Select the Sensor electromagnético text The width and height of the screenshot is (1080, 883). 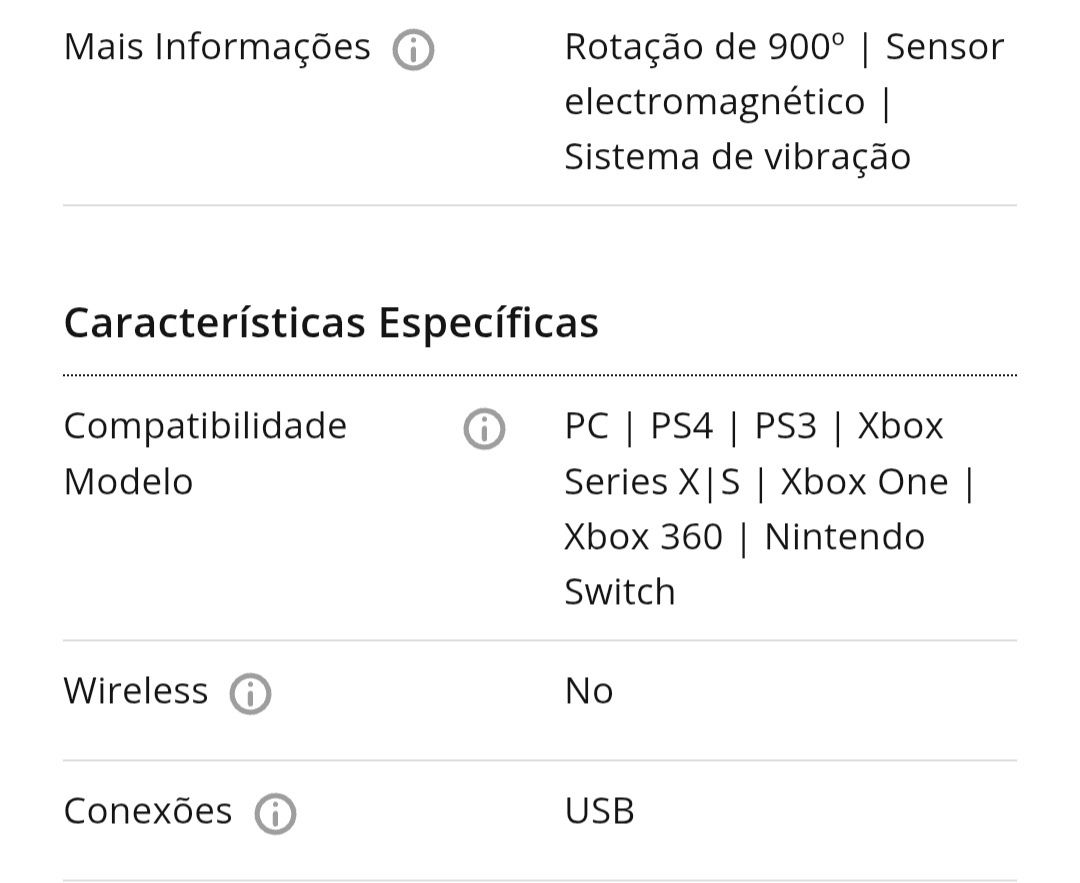(785, 75)
